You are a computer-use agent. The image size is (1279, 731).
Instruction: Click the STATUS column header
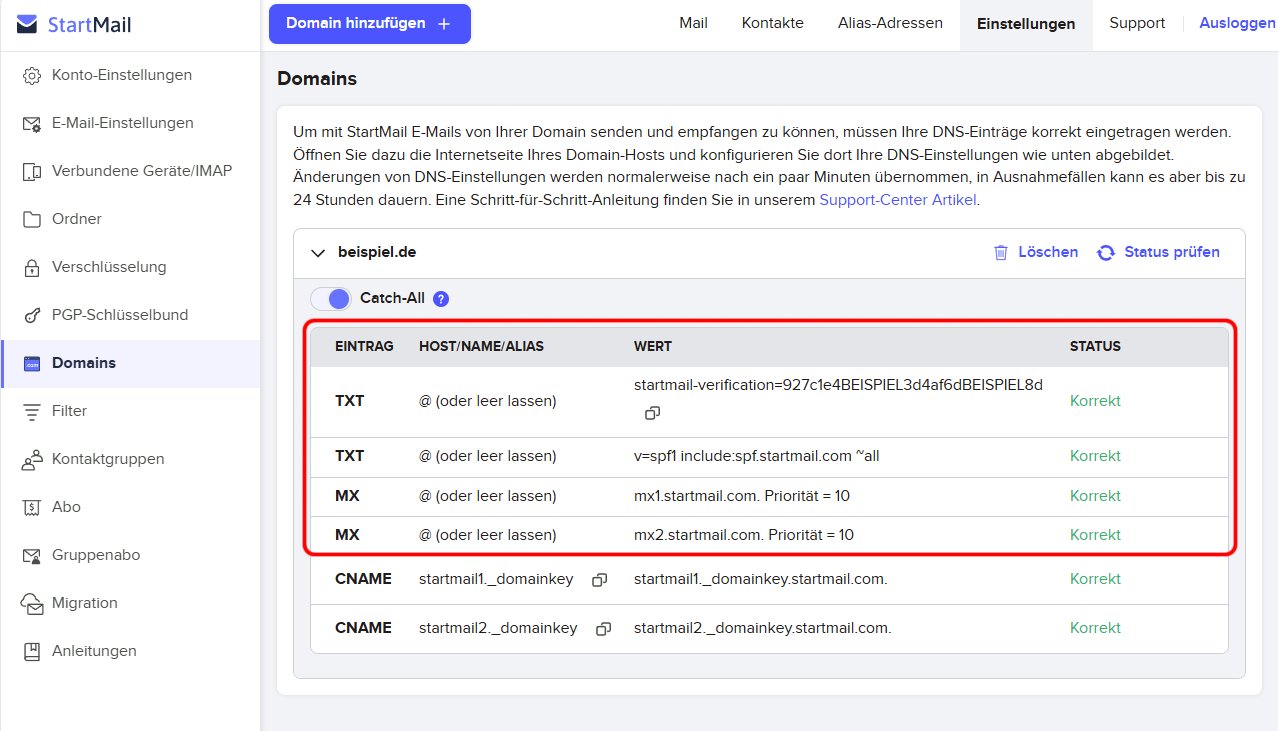1095,347
